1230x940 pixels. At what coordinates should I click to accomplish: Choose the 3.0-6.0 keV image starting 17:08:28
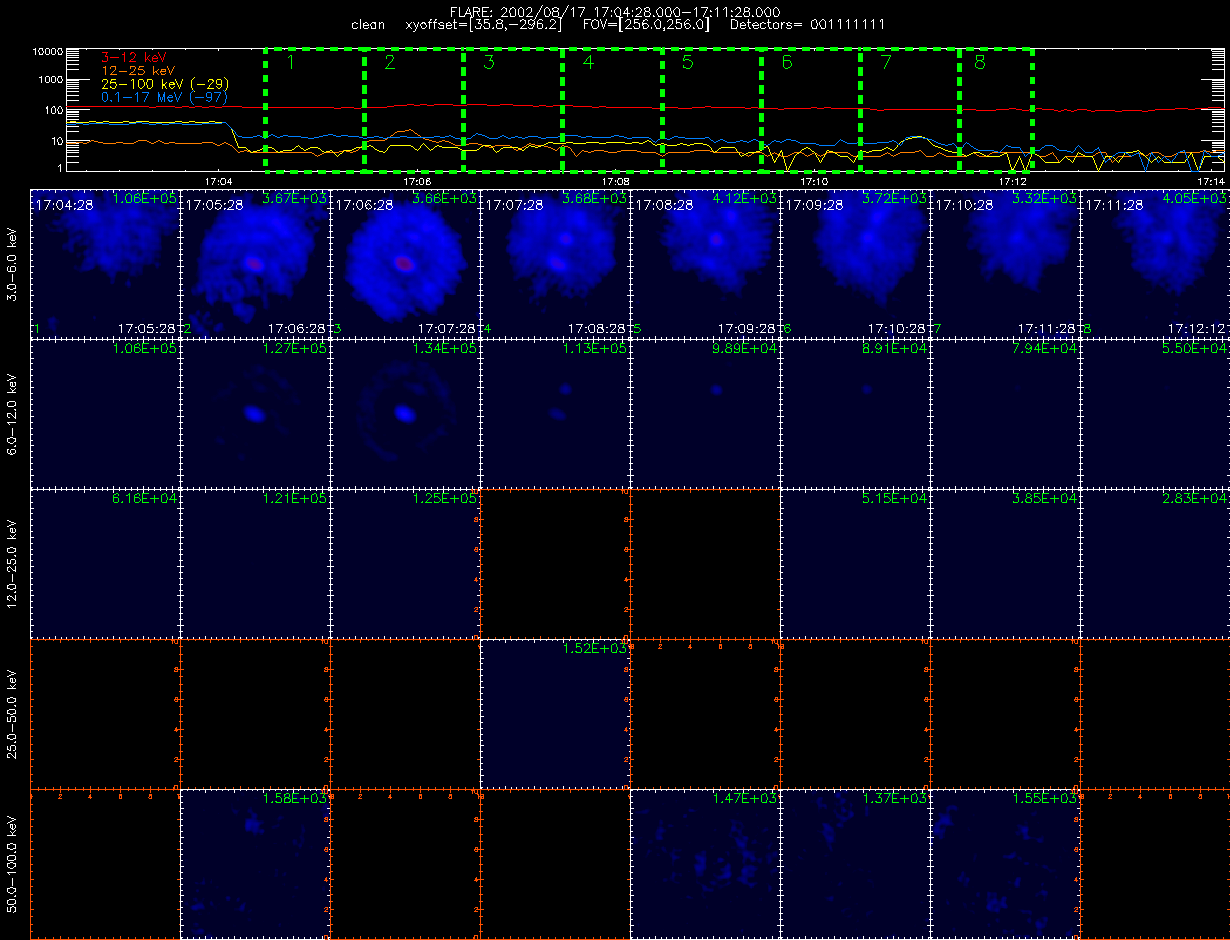tap(705, 263)
